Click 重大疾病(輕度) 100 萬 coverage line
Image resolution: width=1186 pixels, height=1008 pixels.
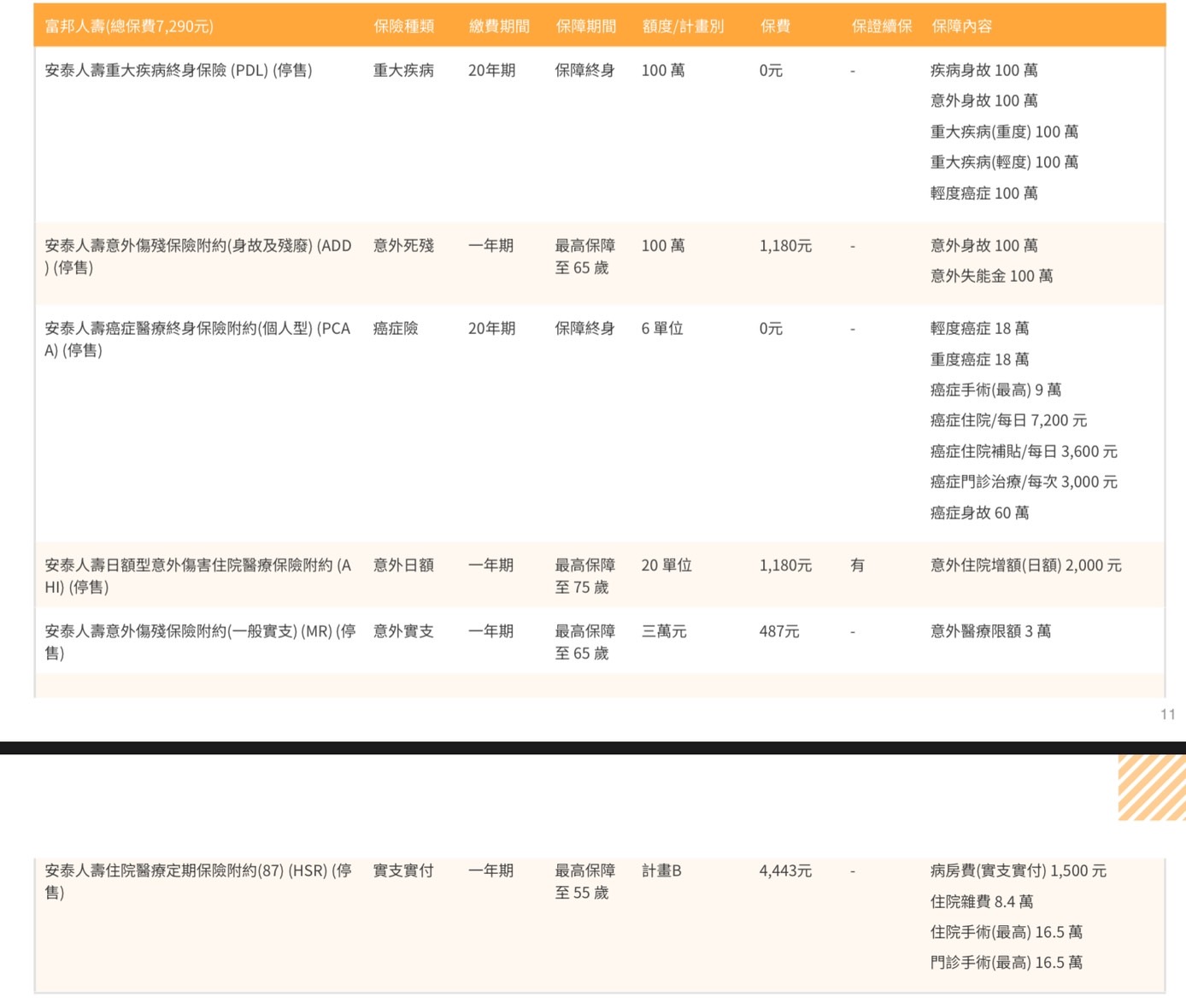1005,162
